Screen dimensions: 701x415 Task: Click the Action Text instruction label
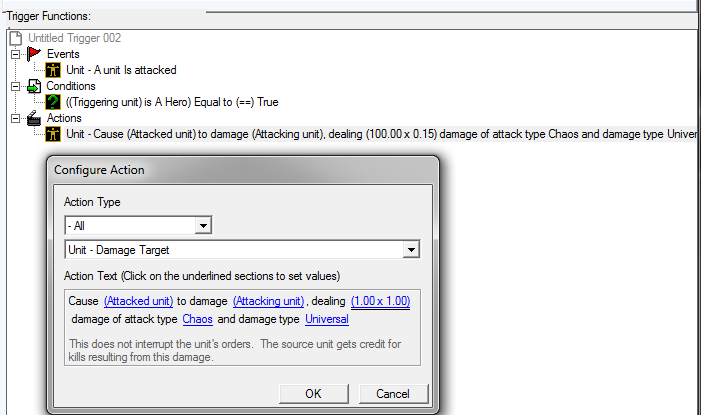point(202,276)
